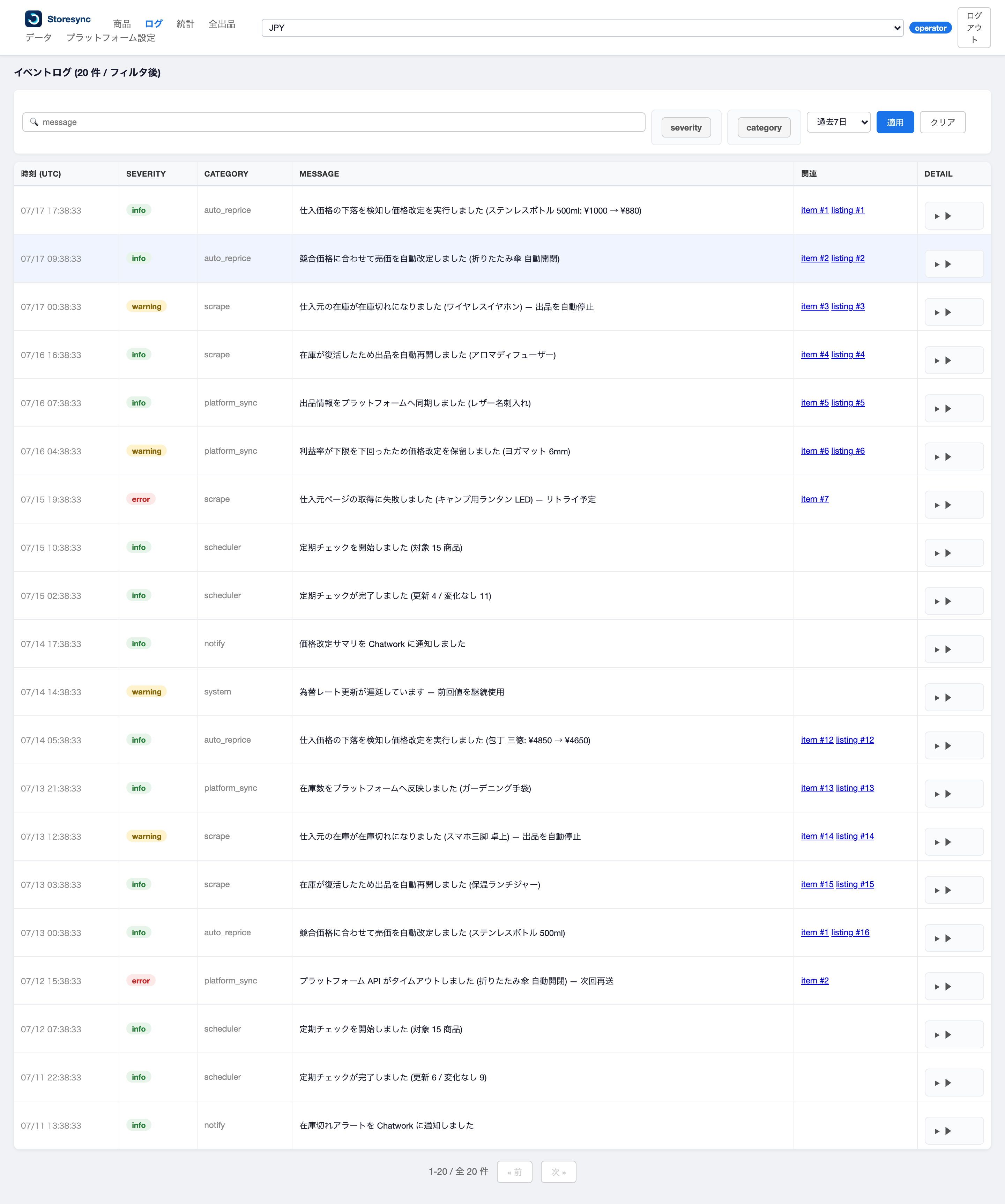The image size is (1005, 1204).
Task: Open the item #1 link in 07/17 17:38:33 row
Action: click(815, 210)
